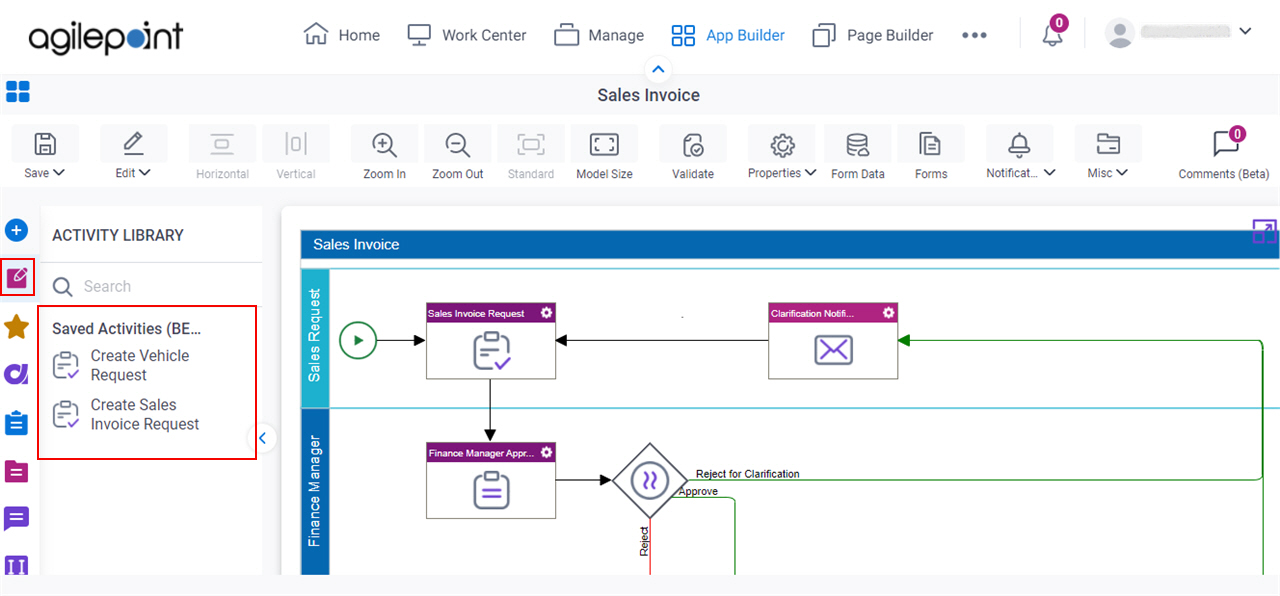
Task: Click the Approve connector label
Action: coord(698,491)
